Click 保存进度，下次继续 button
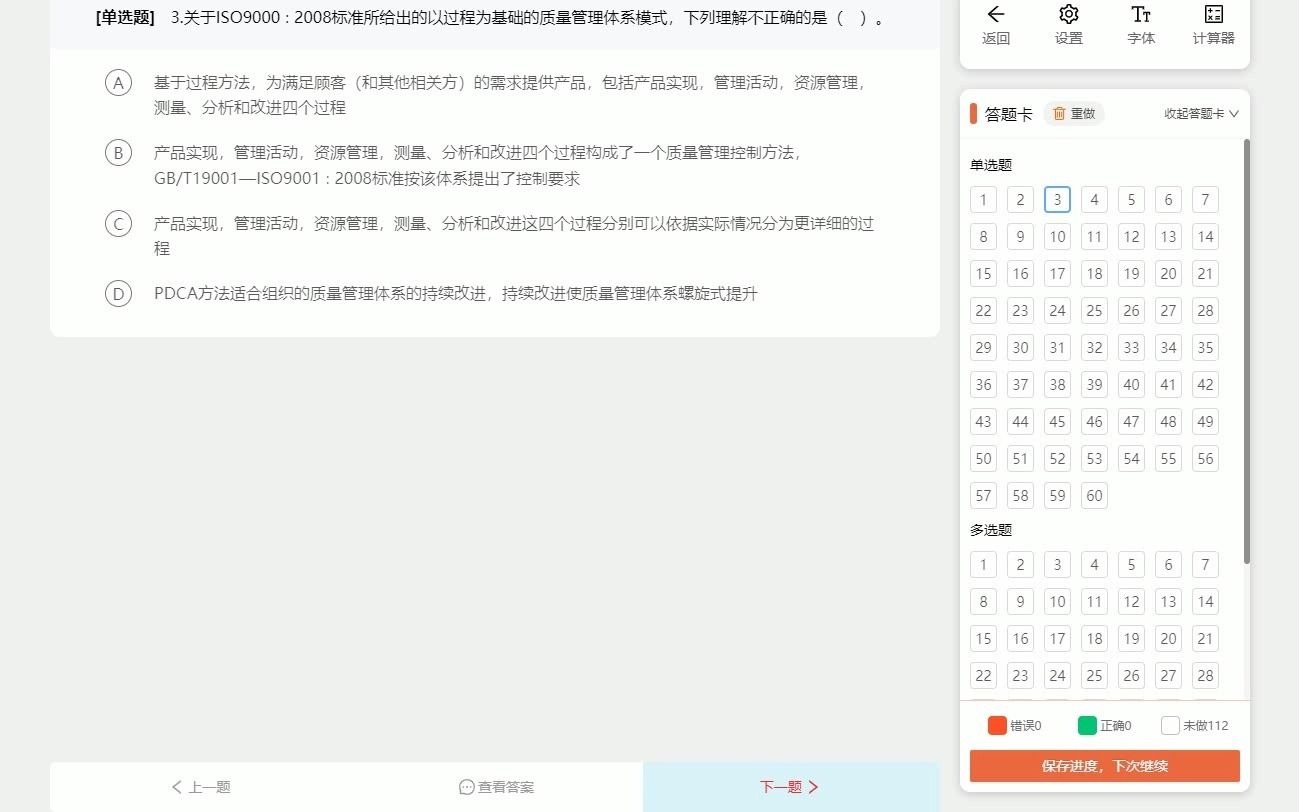 (x=1104, y=766)
